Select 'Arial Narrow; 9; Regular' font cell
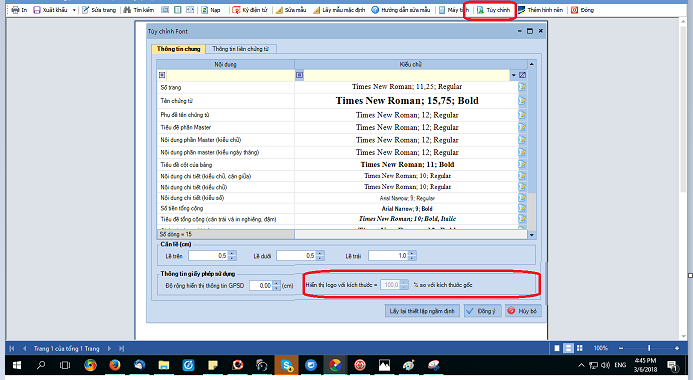This screenshot has height=380, width=693. point(407,198)
